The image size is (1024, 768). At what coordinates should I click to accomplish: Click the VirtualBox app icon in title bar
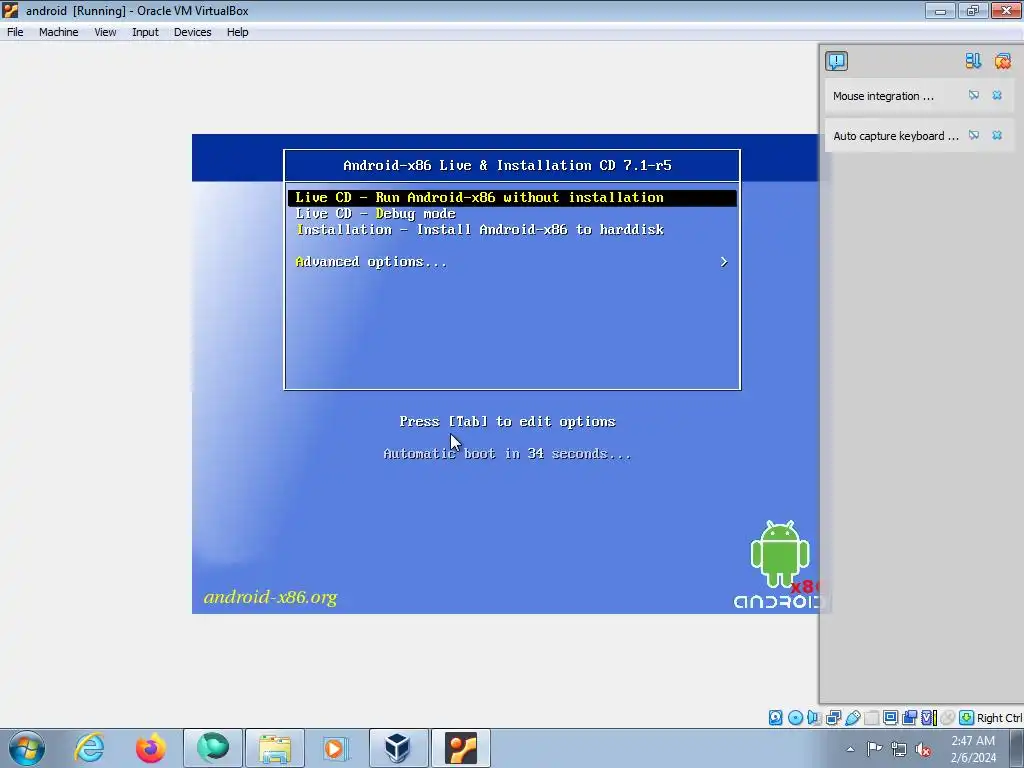coord(10,10)
